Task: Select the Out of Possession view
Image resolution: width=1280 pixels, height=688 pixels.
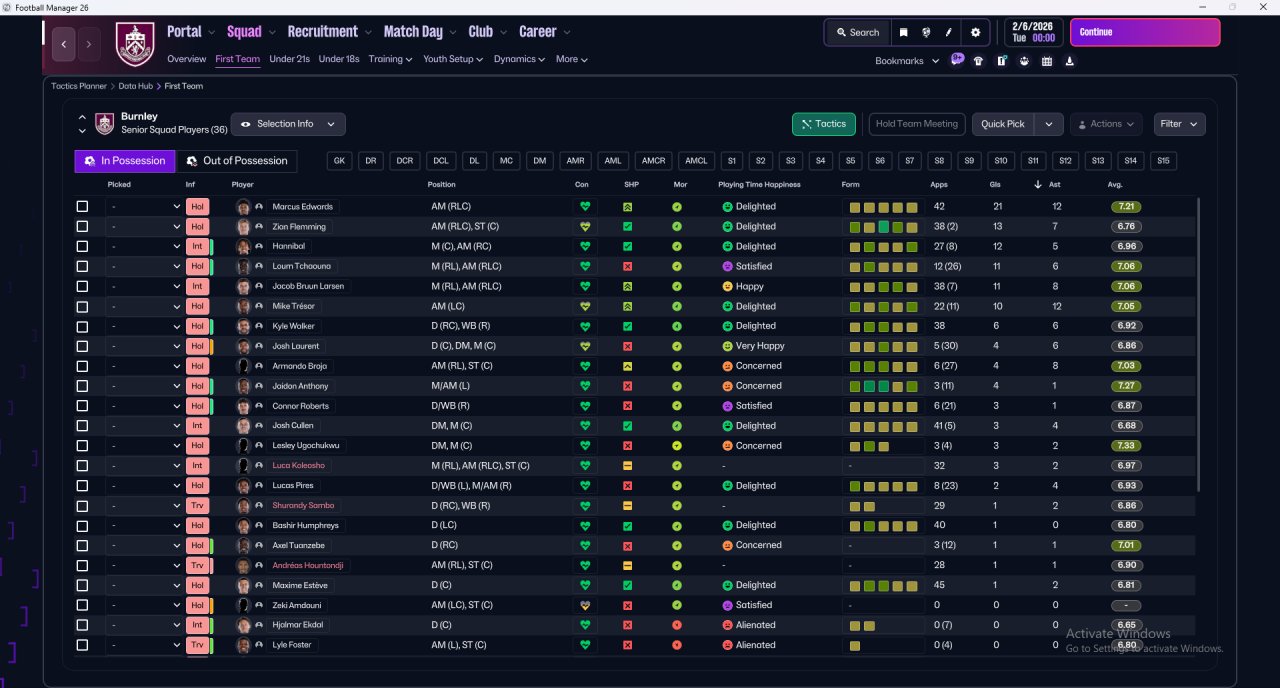Action: (237, 161)
